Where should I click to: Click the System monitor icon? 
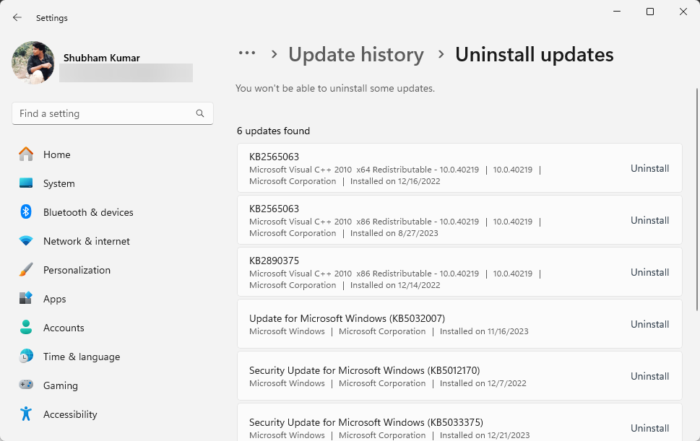pyautogui.click(x=26, y=184)
